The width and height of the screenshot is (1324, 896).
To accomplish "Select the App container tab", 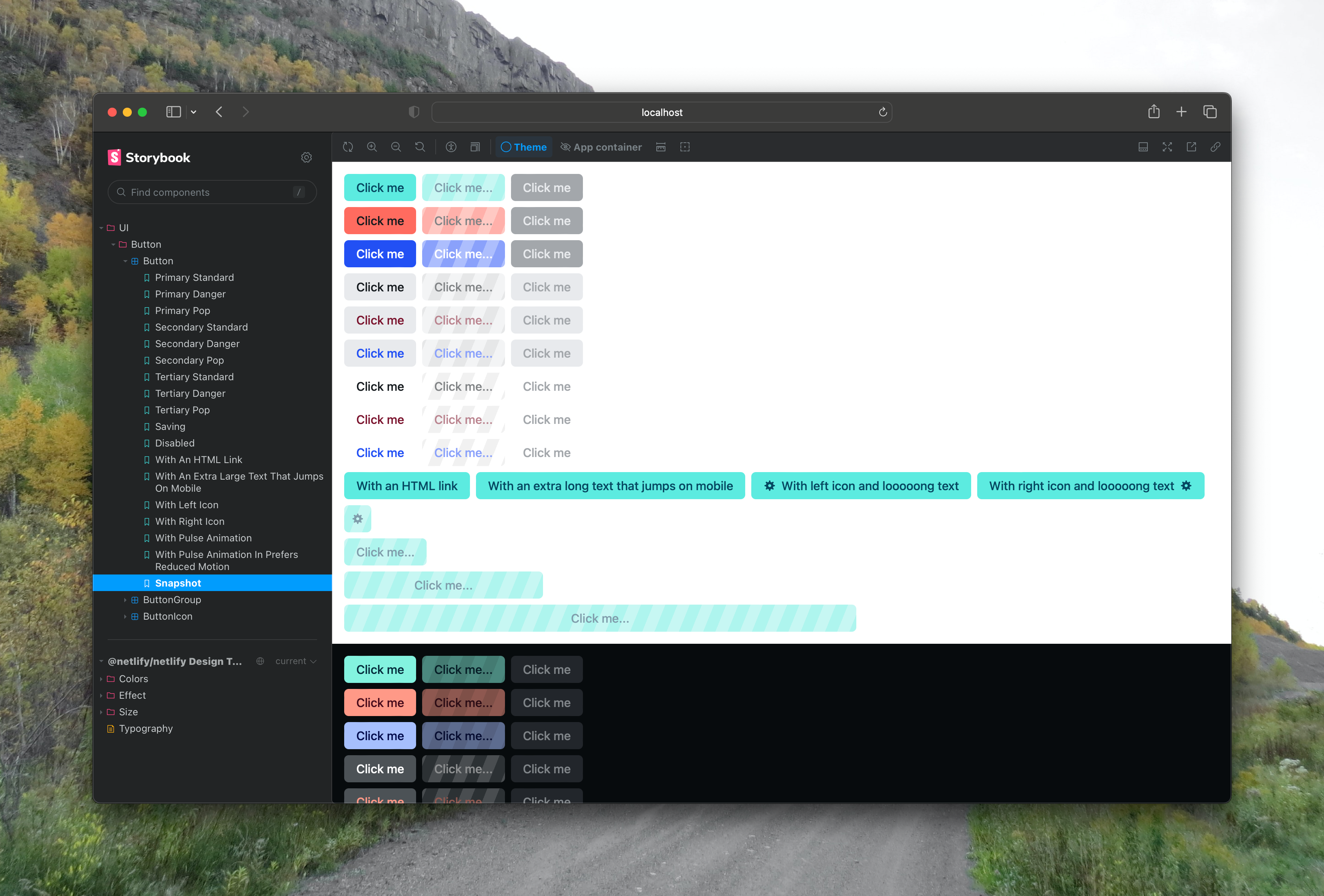I will (x=601, y=147).
